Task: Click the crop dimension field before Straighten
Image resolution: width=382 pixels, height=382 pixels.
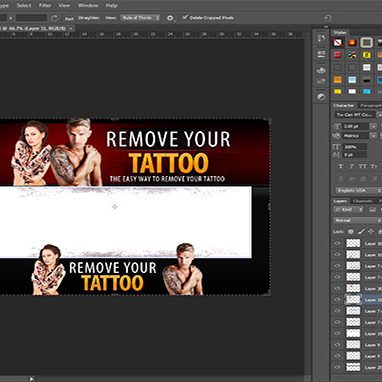Action: pos(31,18)
